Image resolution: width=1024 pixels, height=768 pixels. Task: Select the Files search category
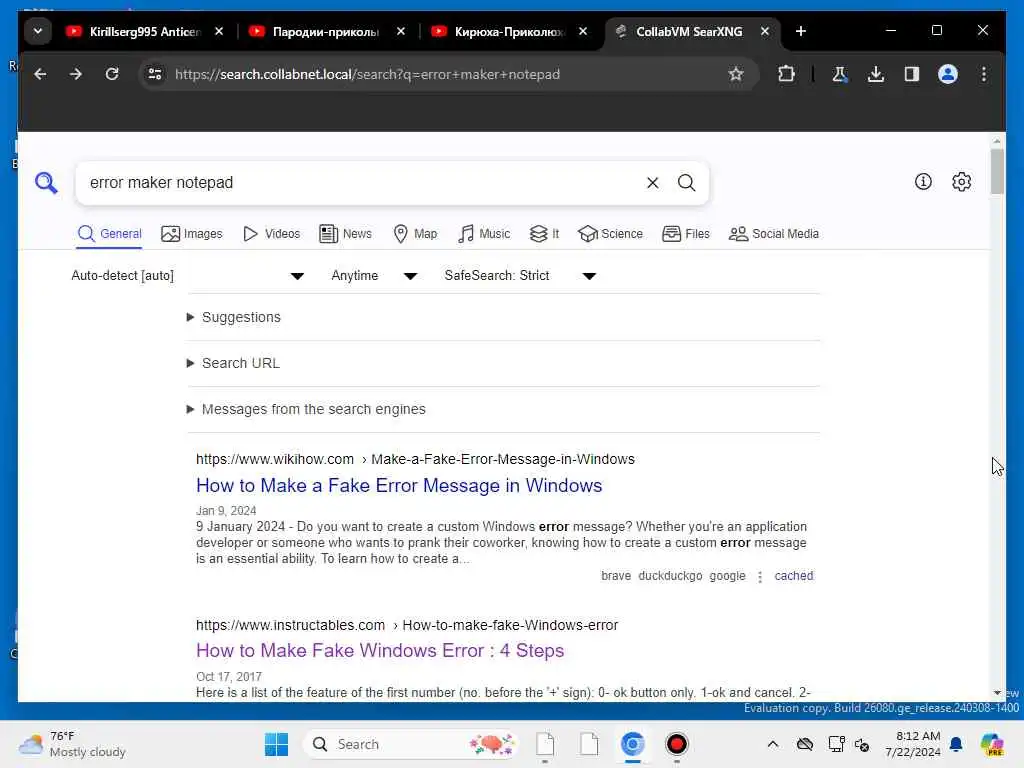[686, 234]
